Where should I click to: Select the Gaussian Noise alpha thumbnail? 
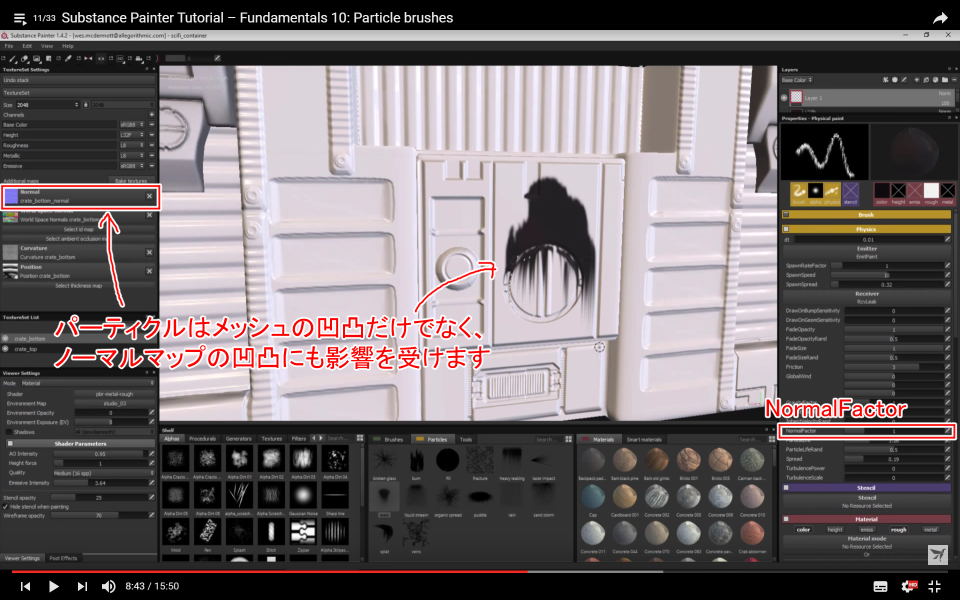click(302, 495)
